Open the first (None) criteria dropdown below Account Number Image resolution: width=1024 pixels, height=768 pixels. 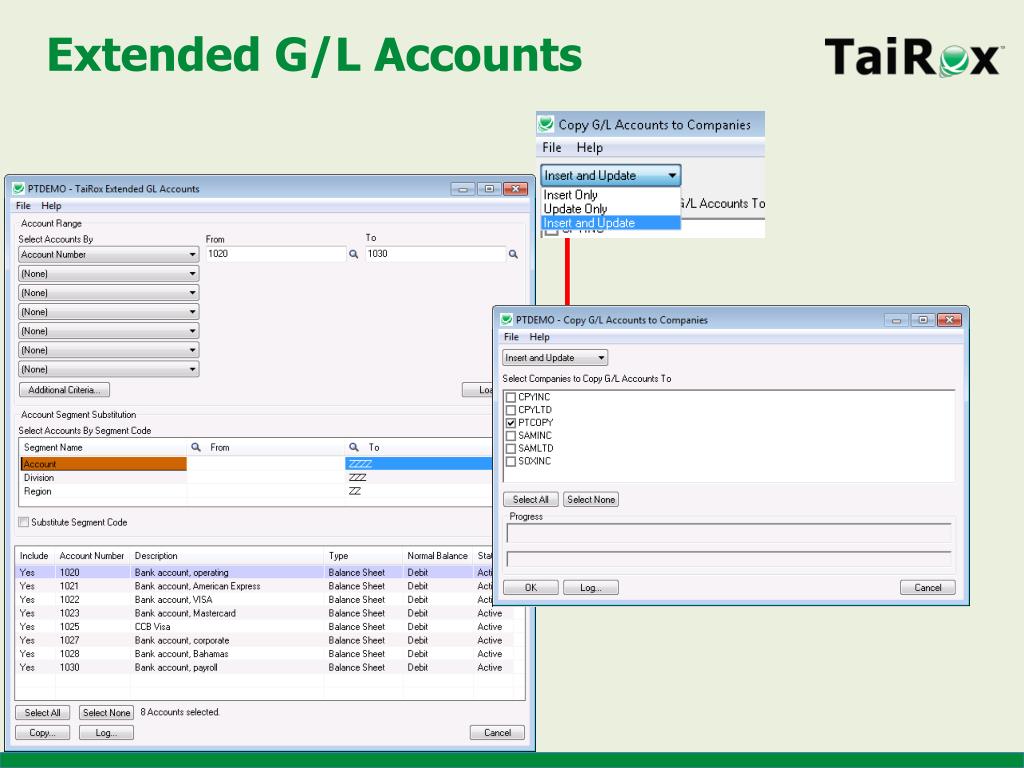tap(108, 274)
